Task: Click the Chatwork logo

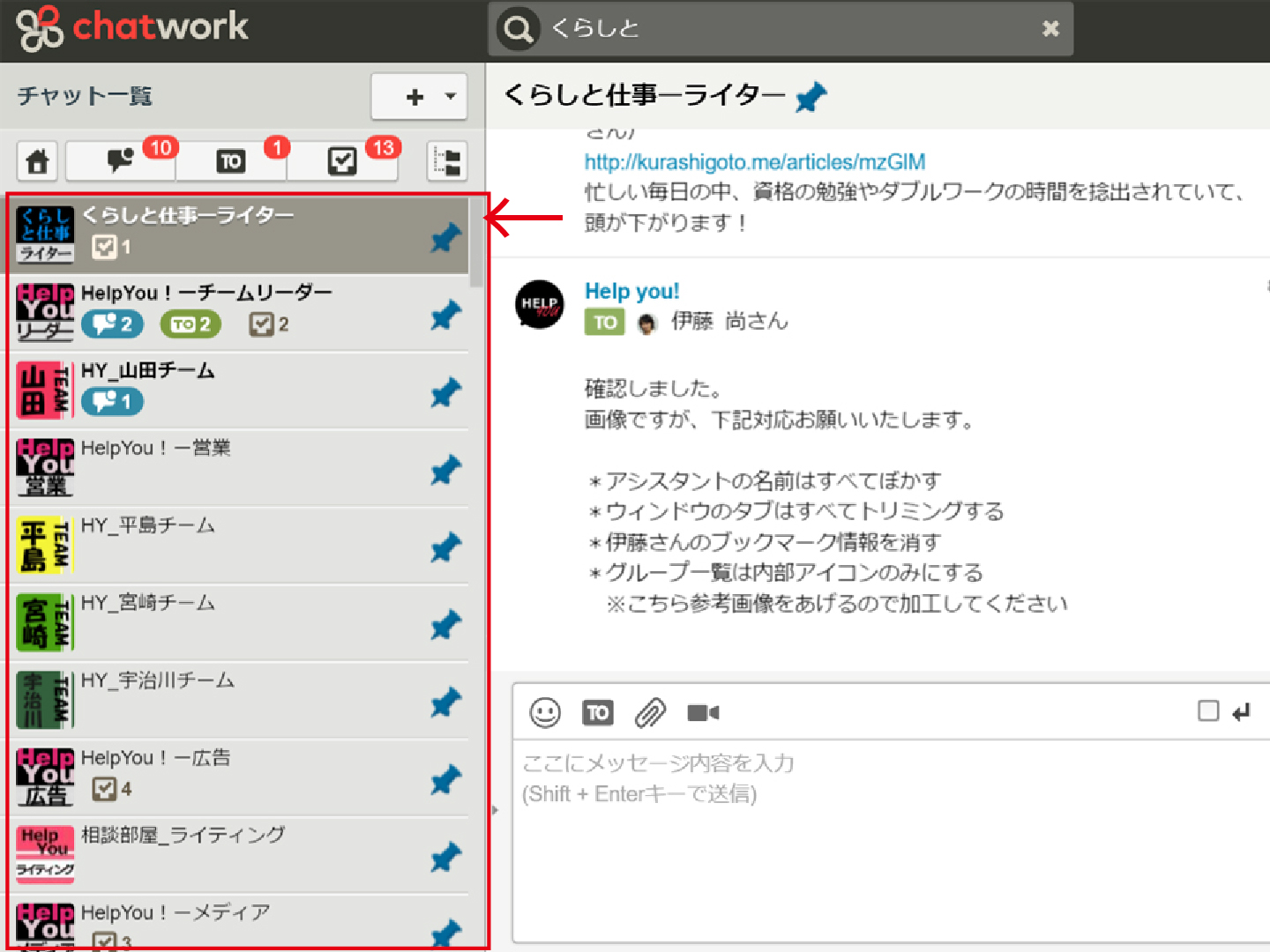Action: [132, 28]
